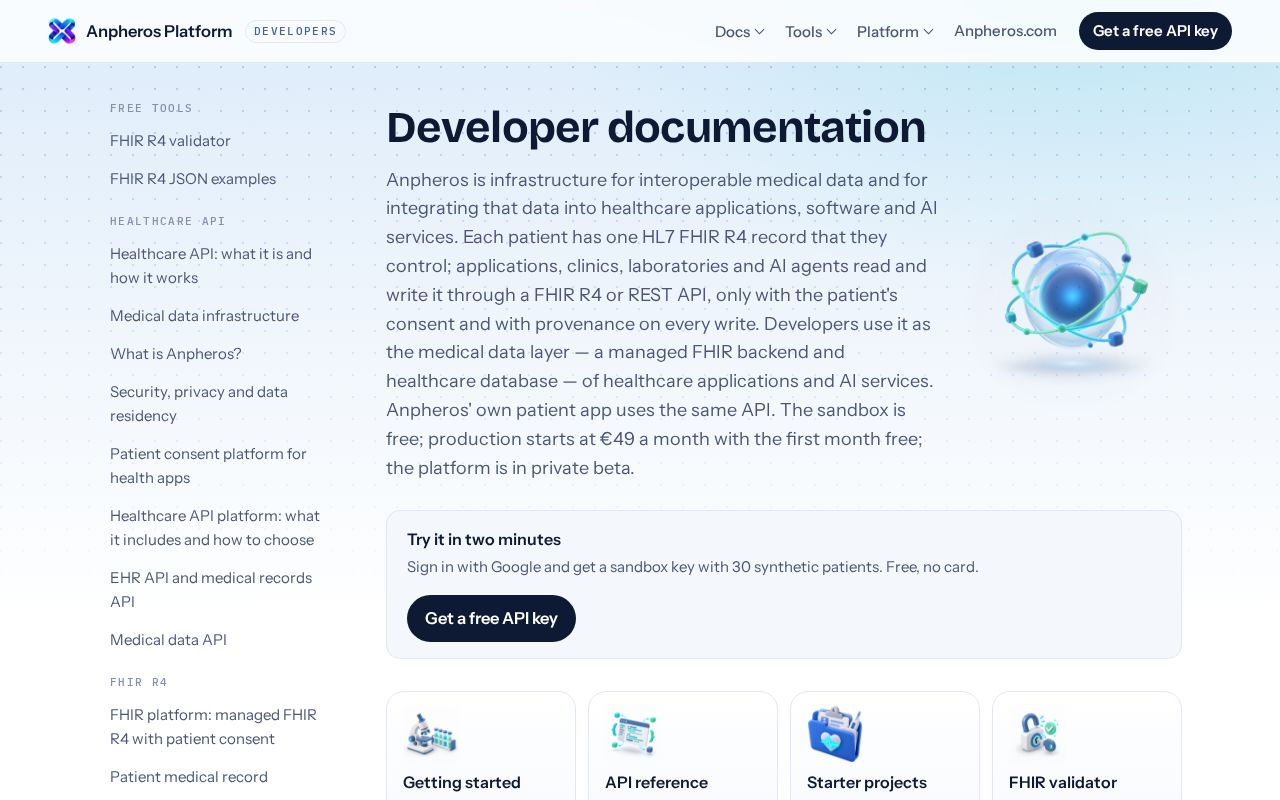1280x800 pixels.
Task: Click the Sign in with Google sandbox key text
Action: pos(693,567)
